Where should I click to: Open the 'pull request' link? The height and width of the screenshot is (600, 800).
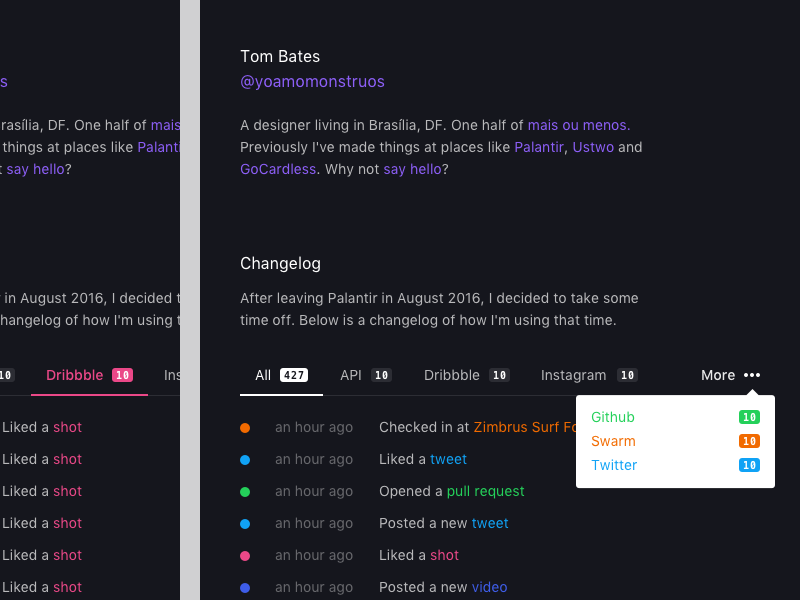(485, 491)
